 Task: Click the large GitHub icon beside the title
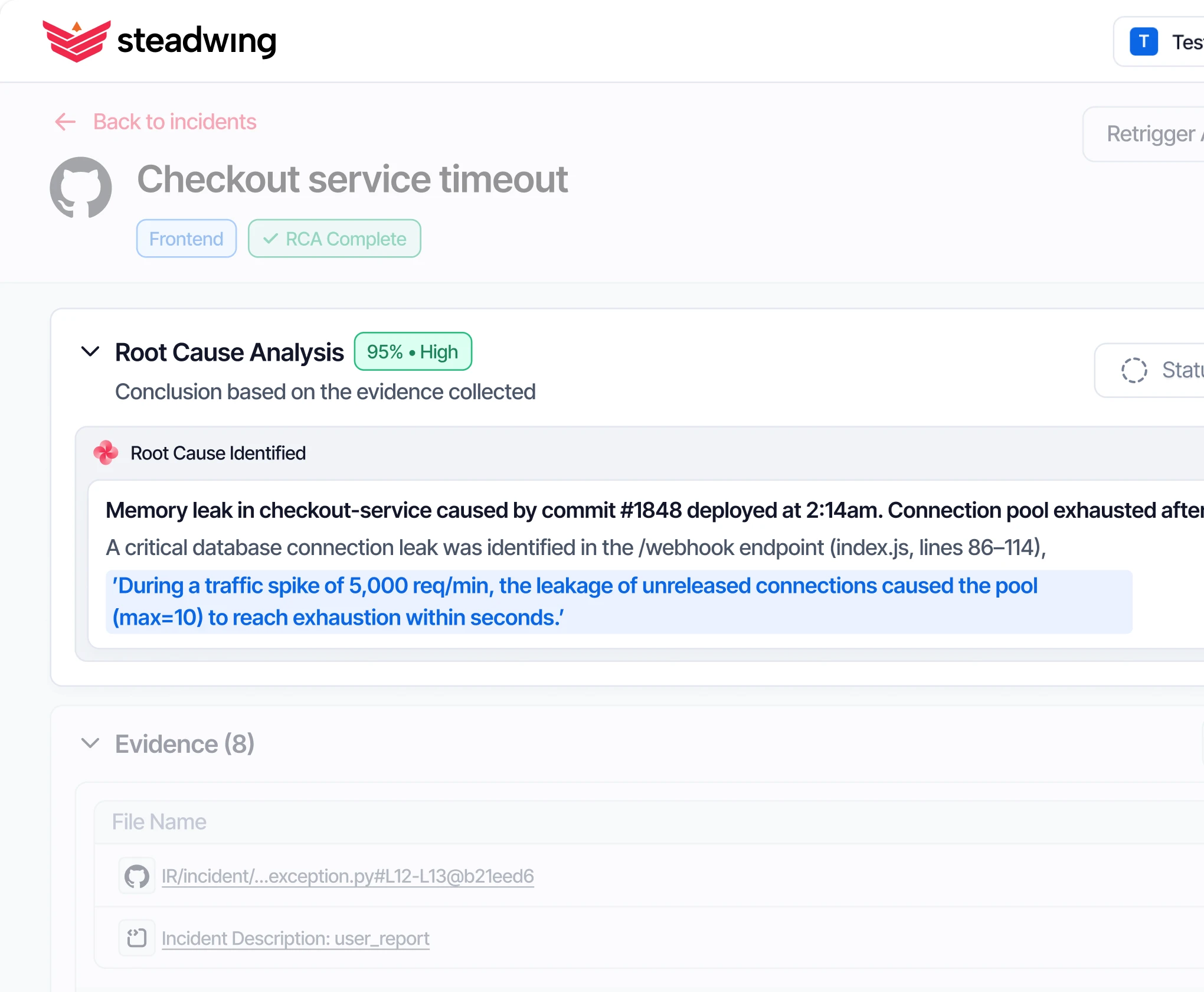tap(81, 187)
